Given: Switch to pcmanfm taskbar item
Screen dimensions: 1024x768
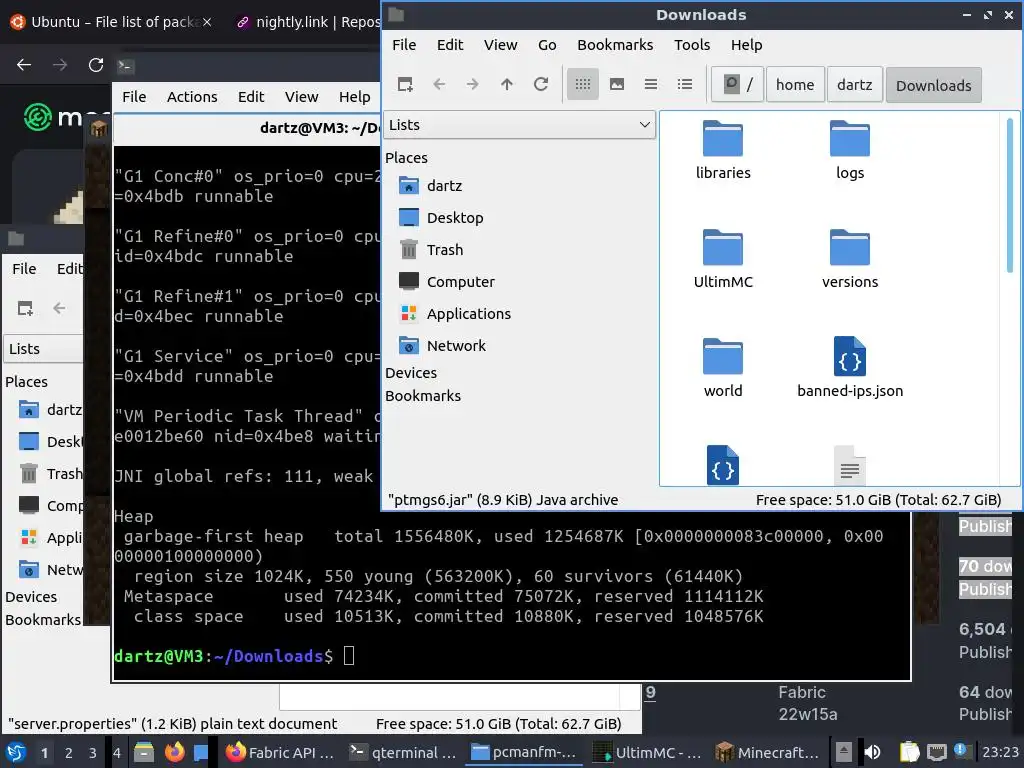Looking at the screenshot, I should click(x=524, y=752).
